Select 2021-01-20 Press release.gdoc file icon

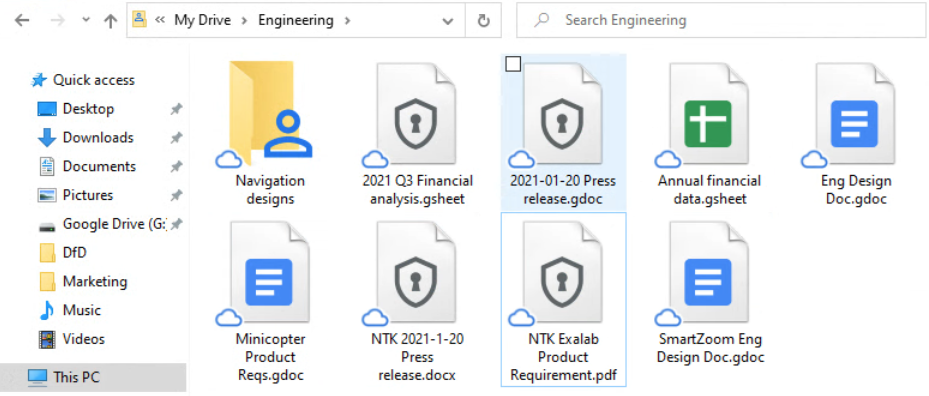coord(563,113)
